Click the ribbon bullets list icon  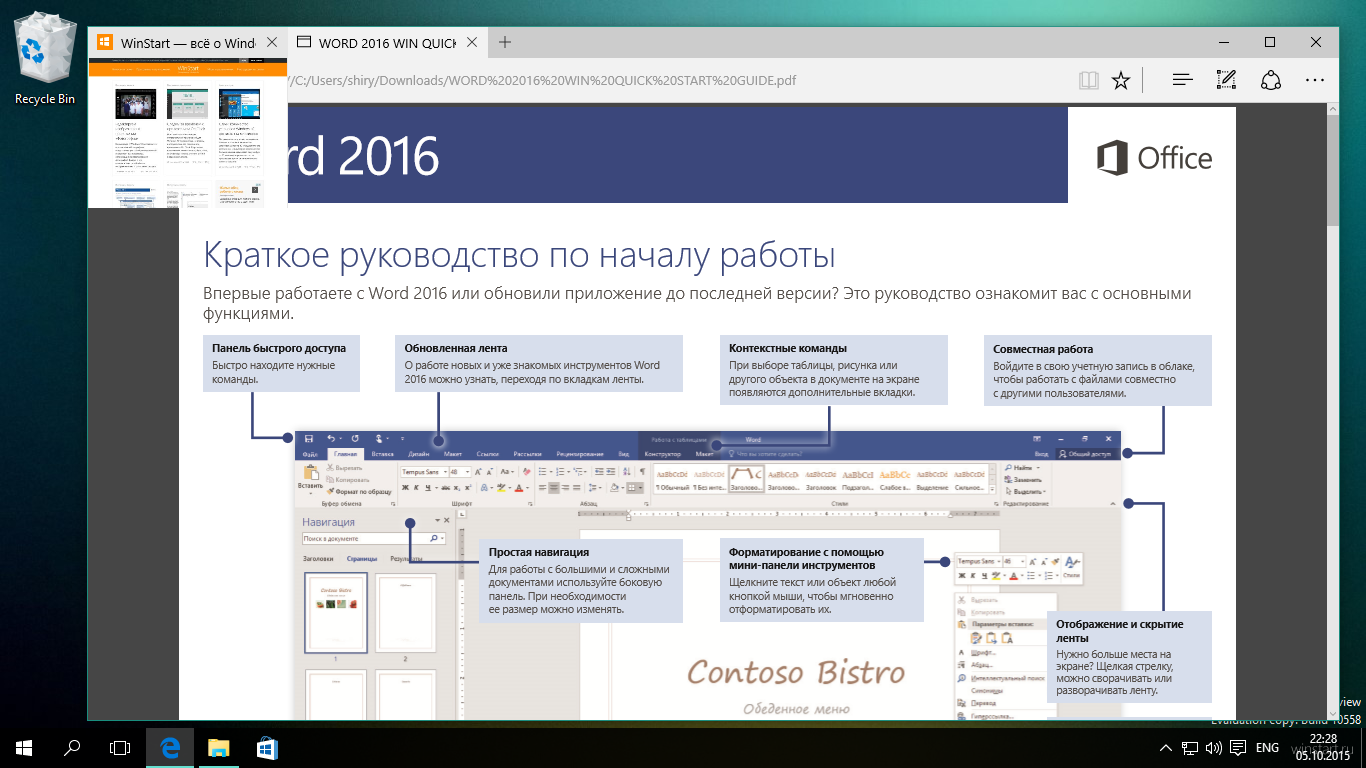(542, 471)
